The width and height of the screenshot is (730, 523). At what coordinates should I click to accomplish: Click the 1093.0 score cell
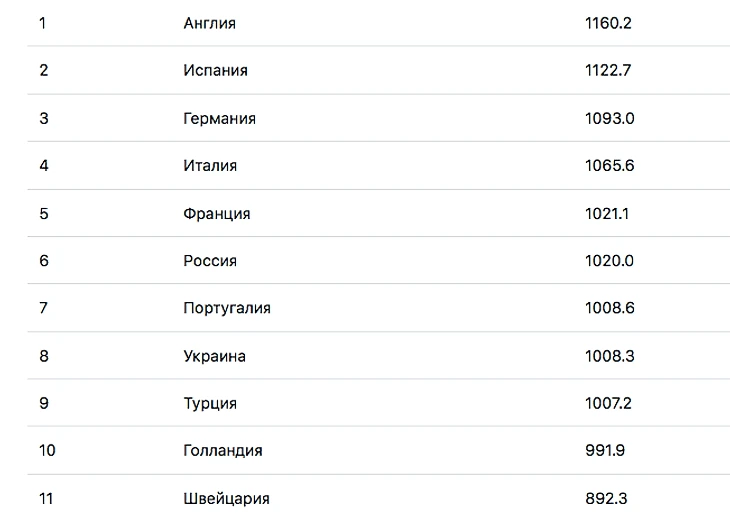click(x=609, y=118)
